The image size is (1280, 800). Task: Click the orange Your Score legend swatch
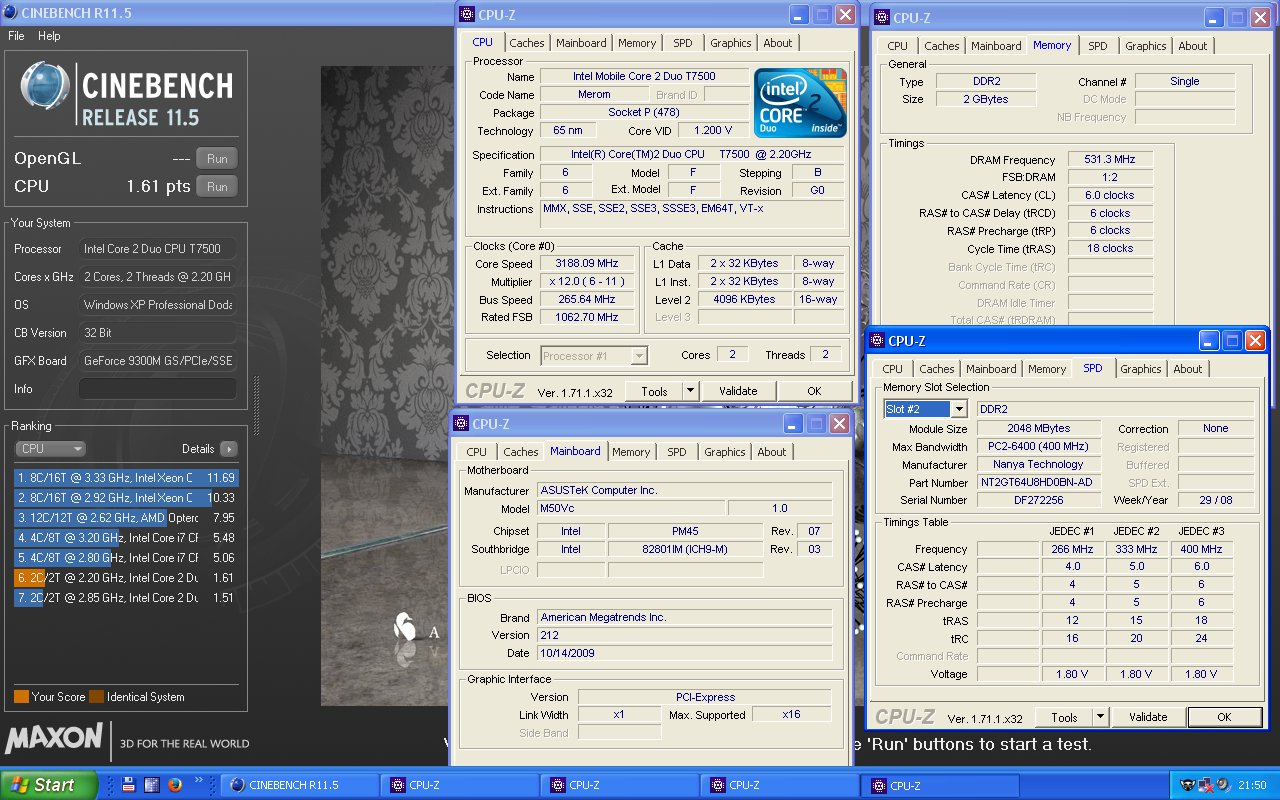pyautogui.click(x=21, y=697)
